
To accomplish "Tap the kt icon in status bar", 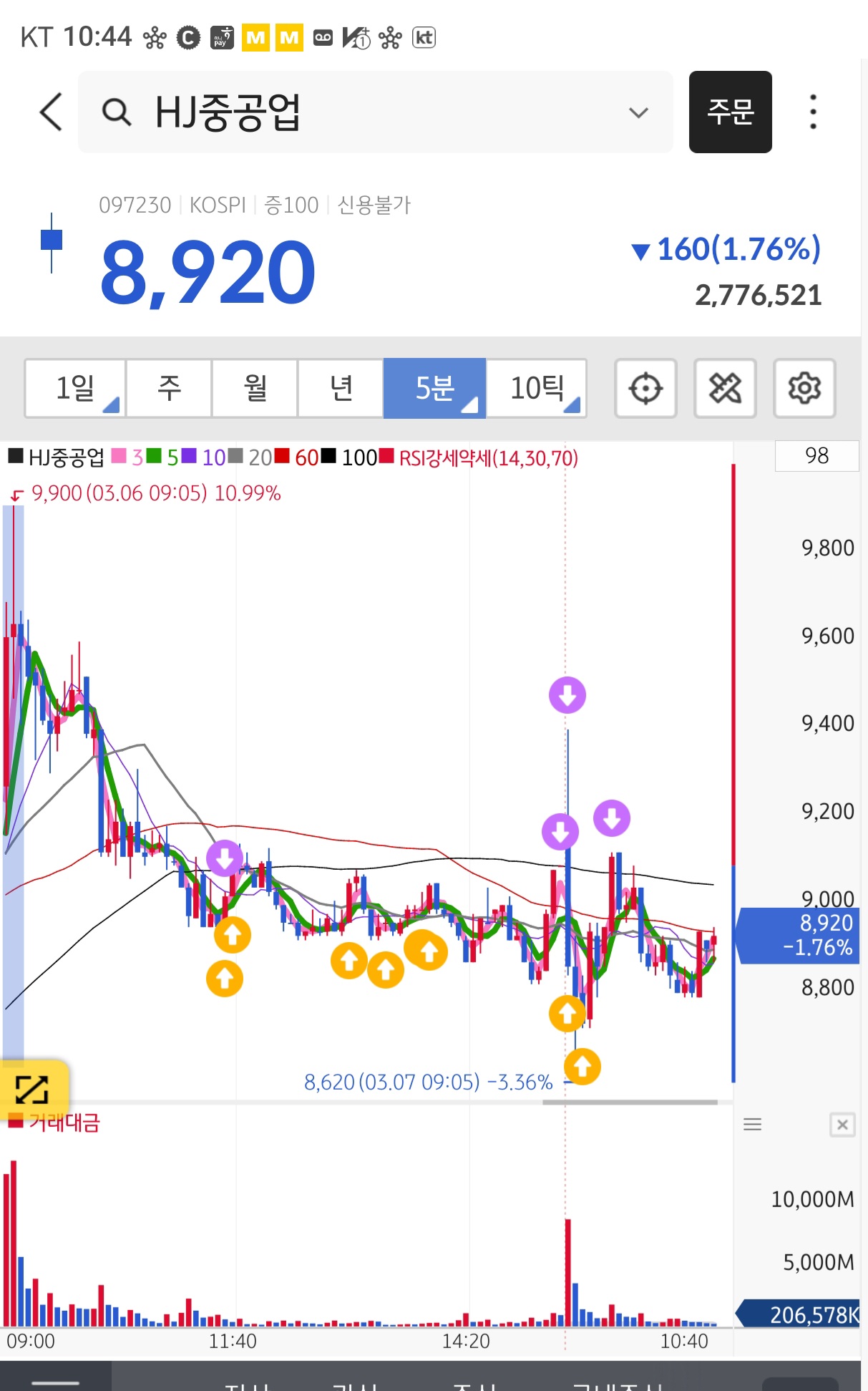I will click(x=424, y=37).
